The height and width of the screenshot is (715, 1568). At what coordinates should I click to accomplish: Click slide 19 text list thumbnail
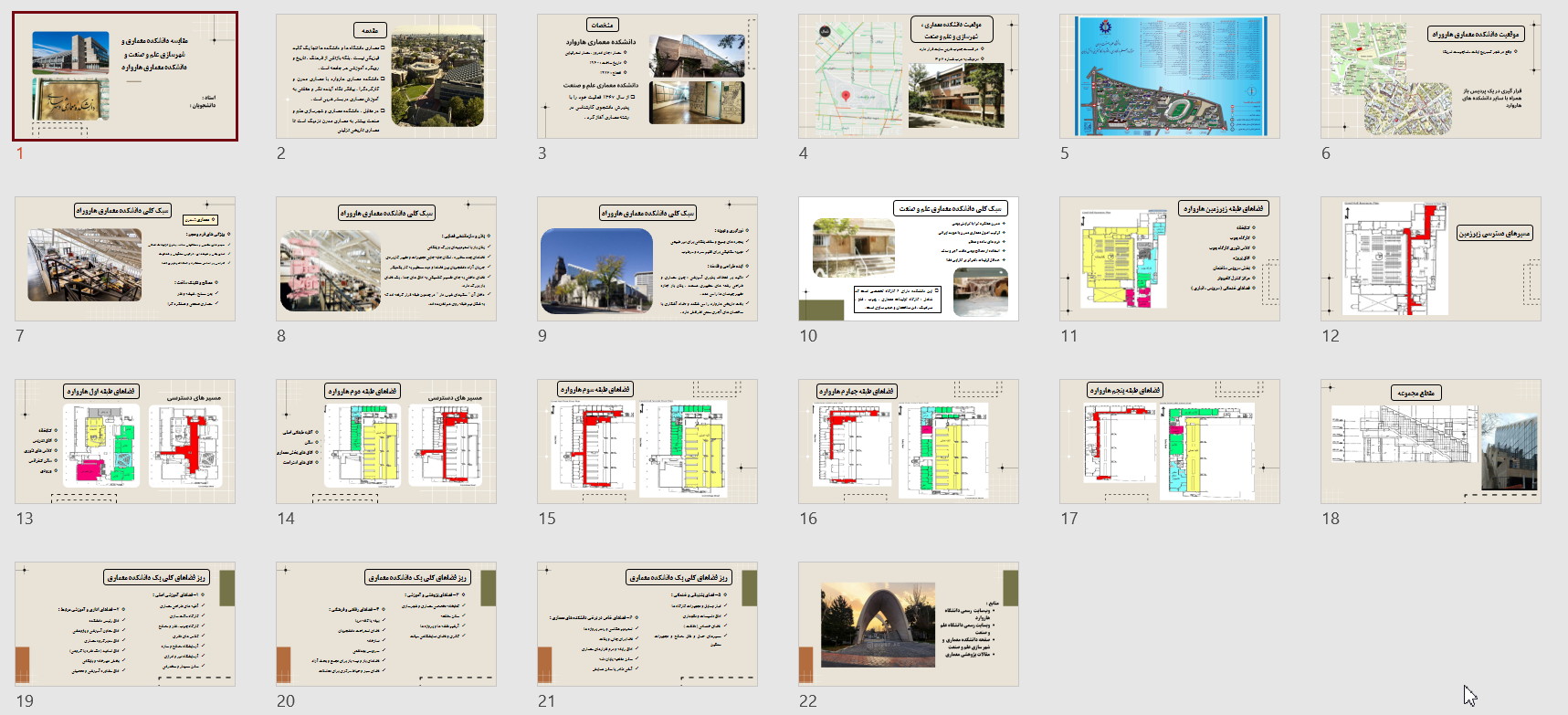[x=125, y=625]
